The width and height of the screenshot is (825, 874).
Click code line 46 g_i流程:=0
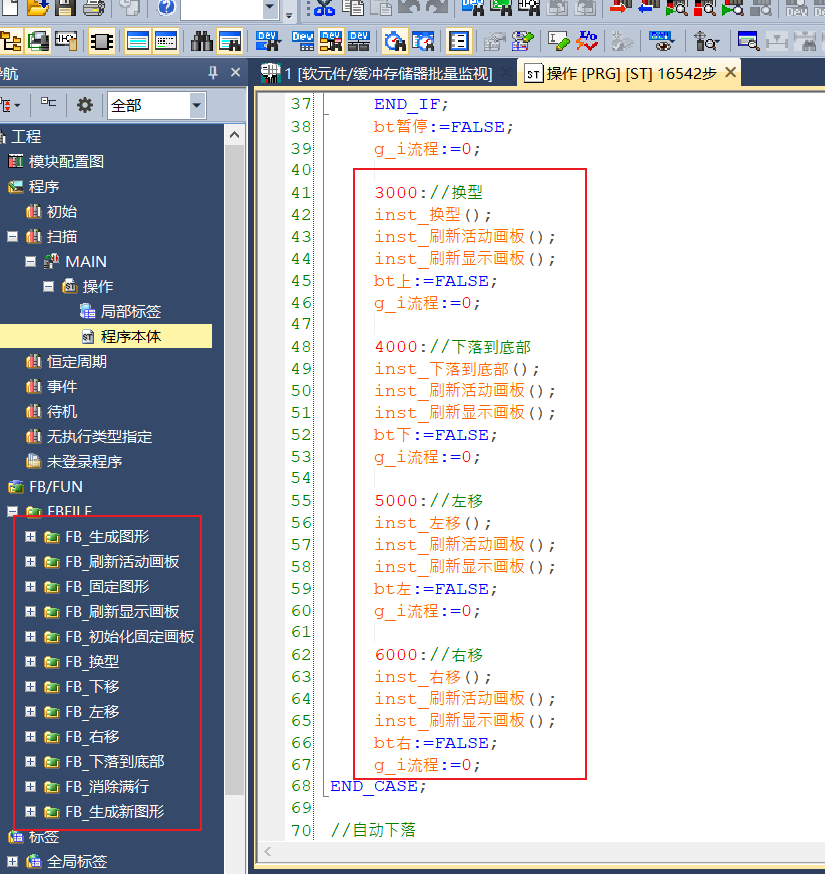(x=427, y=303)
